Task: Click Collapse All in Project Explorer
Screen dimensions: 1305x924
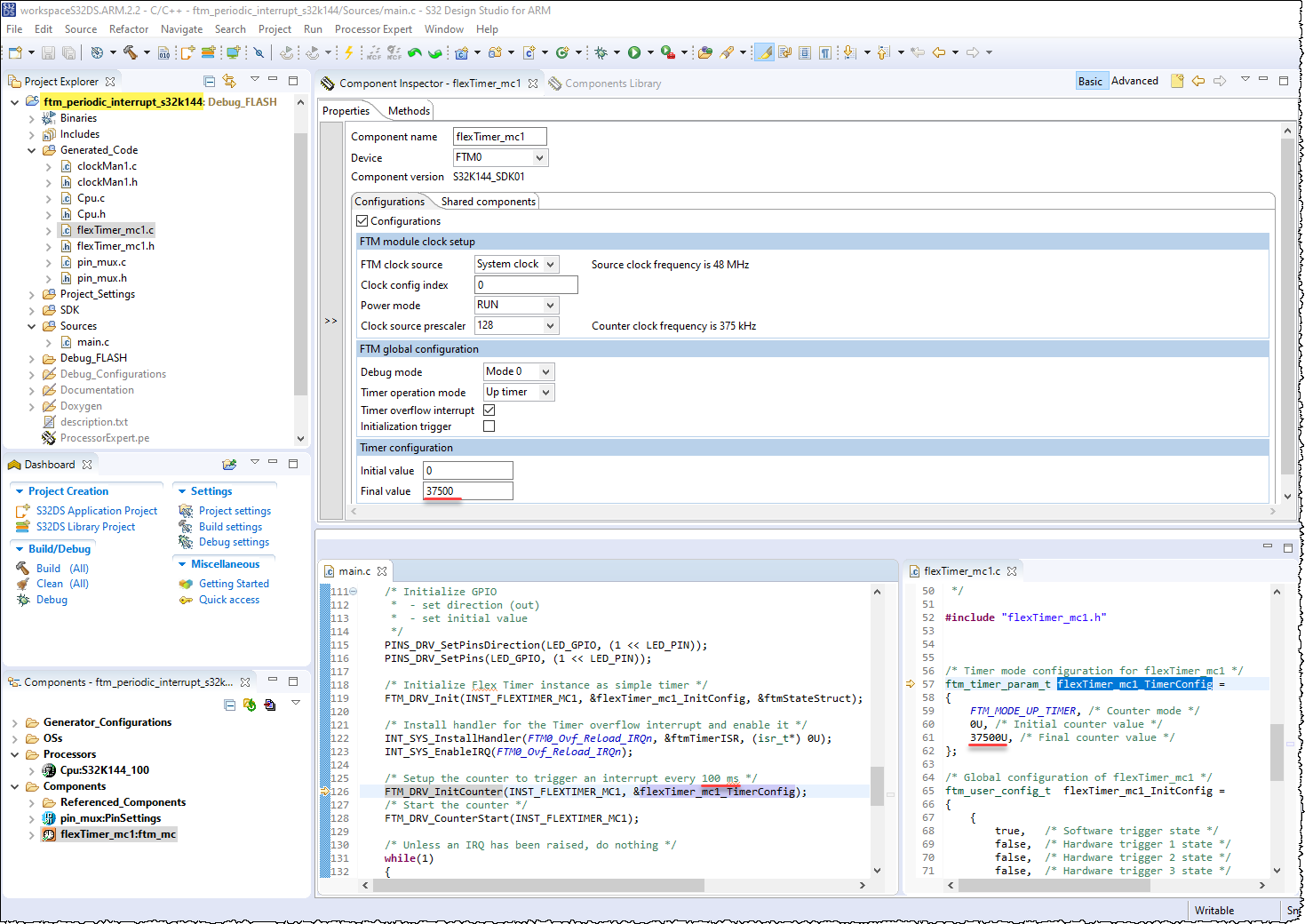Action: (209, 81)
